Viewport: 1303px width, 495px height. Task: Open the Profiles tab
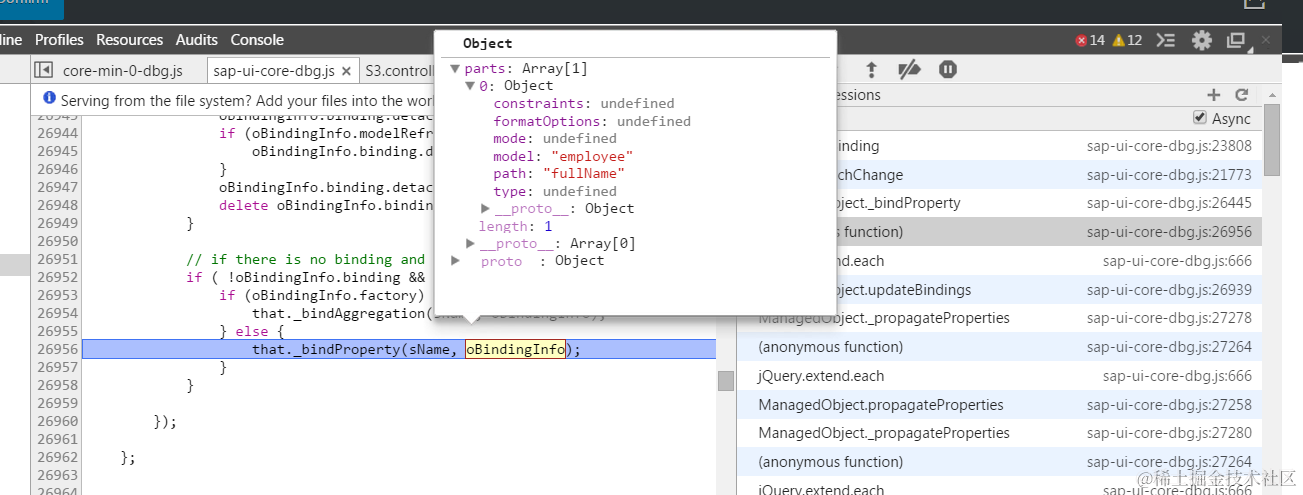(59, 40)
